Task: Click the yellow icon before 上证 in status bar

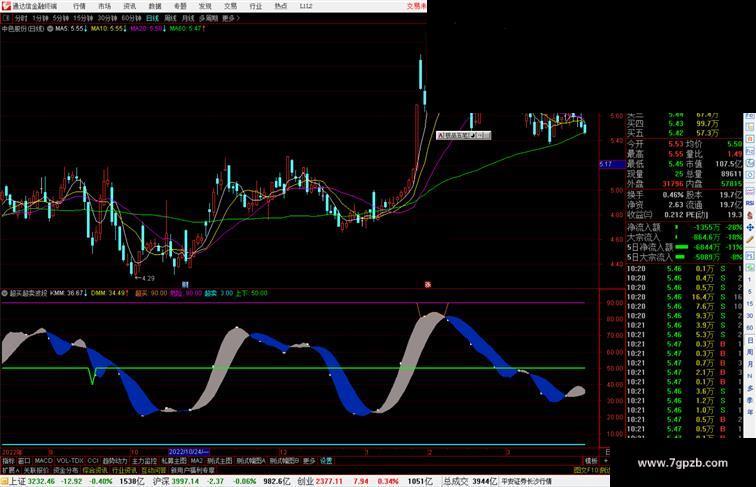Action: [4, 481]
